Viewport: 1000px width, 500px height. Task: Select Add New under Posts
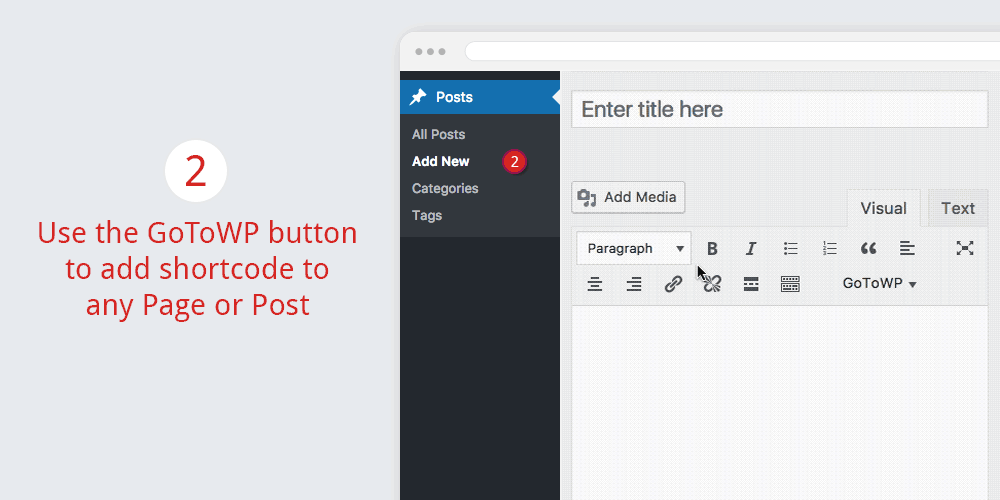click(441, 161)
